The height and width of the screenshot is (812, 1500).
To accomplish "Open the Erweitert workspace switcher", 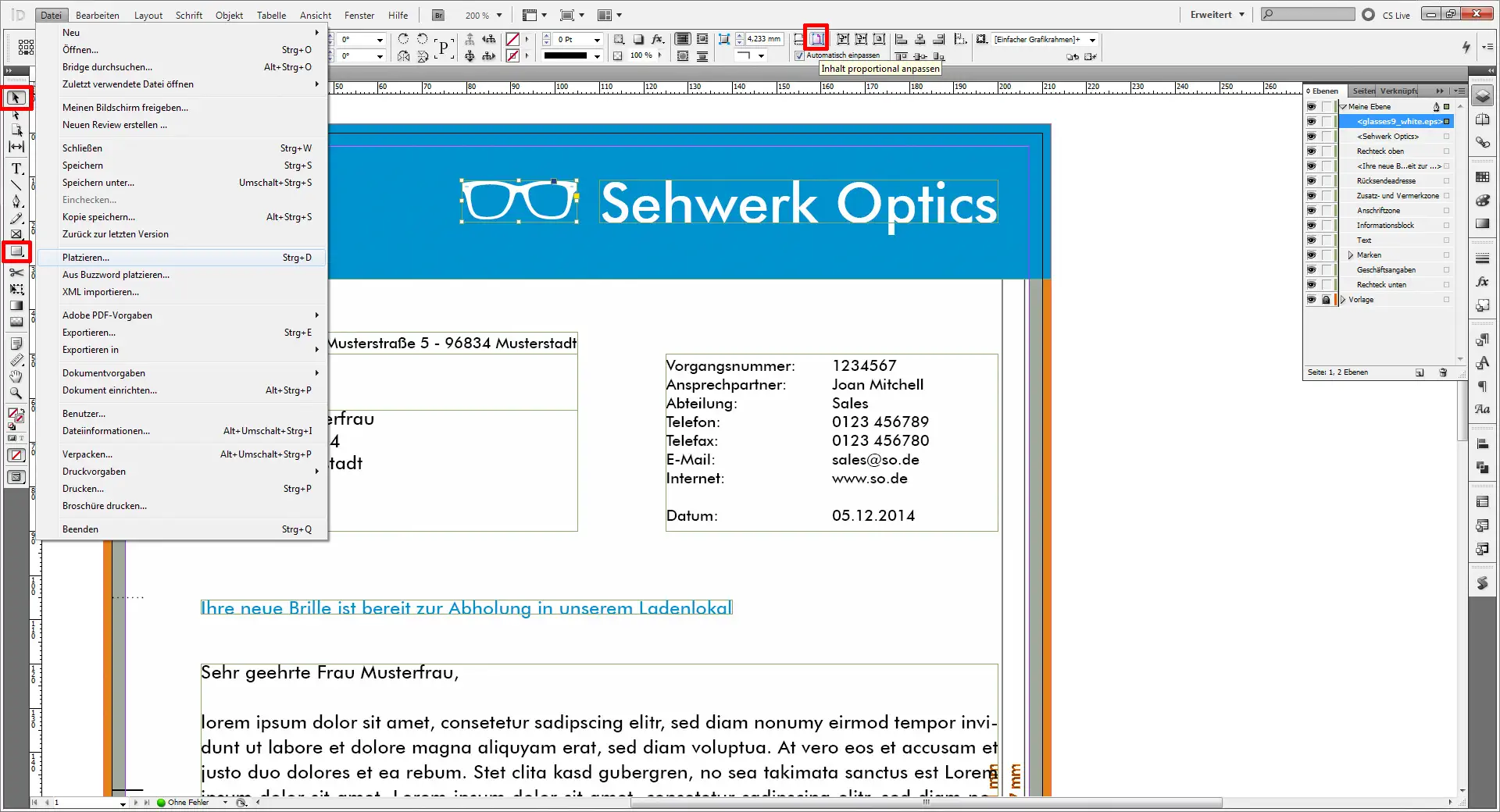I will [1216, 15].
